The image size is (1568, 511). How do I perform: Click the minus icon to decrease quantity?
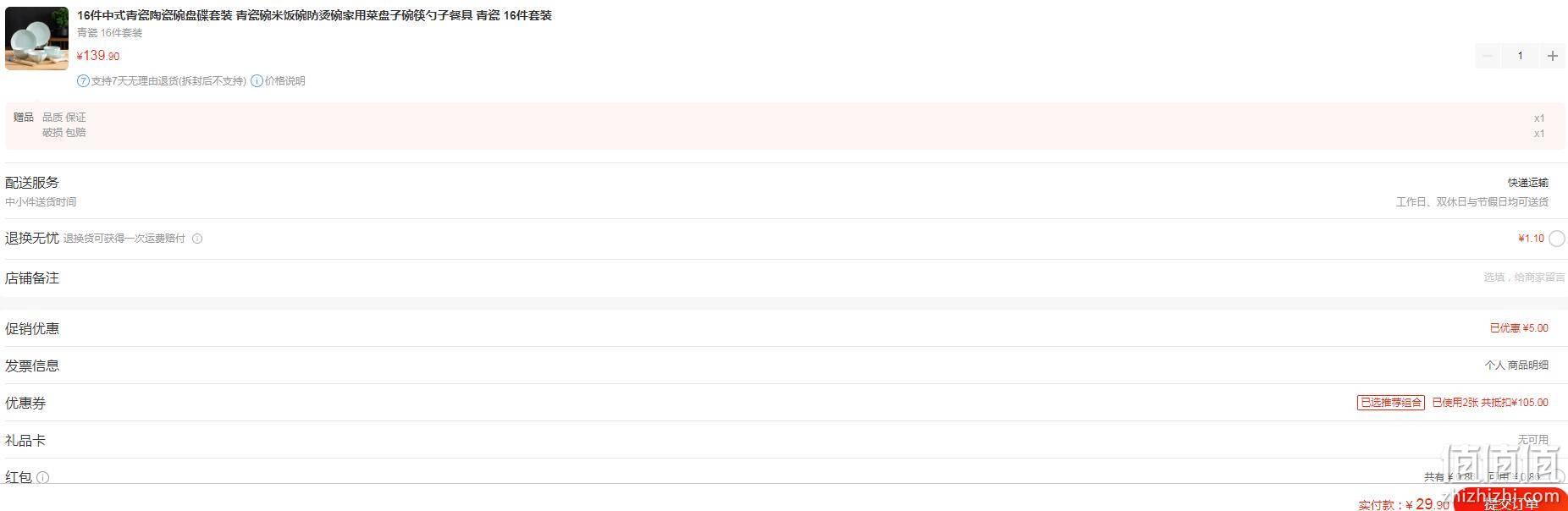(1488, 56)
